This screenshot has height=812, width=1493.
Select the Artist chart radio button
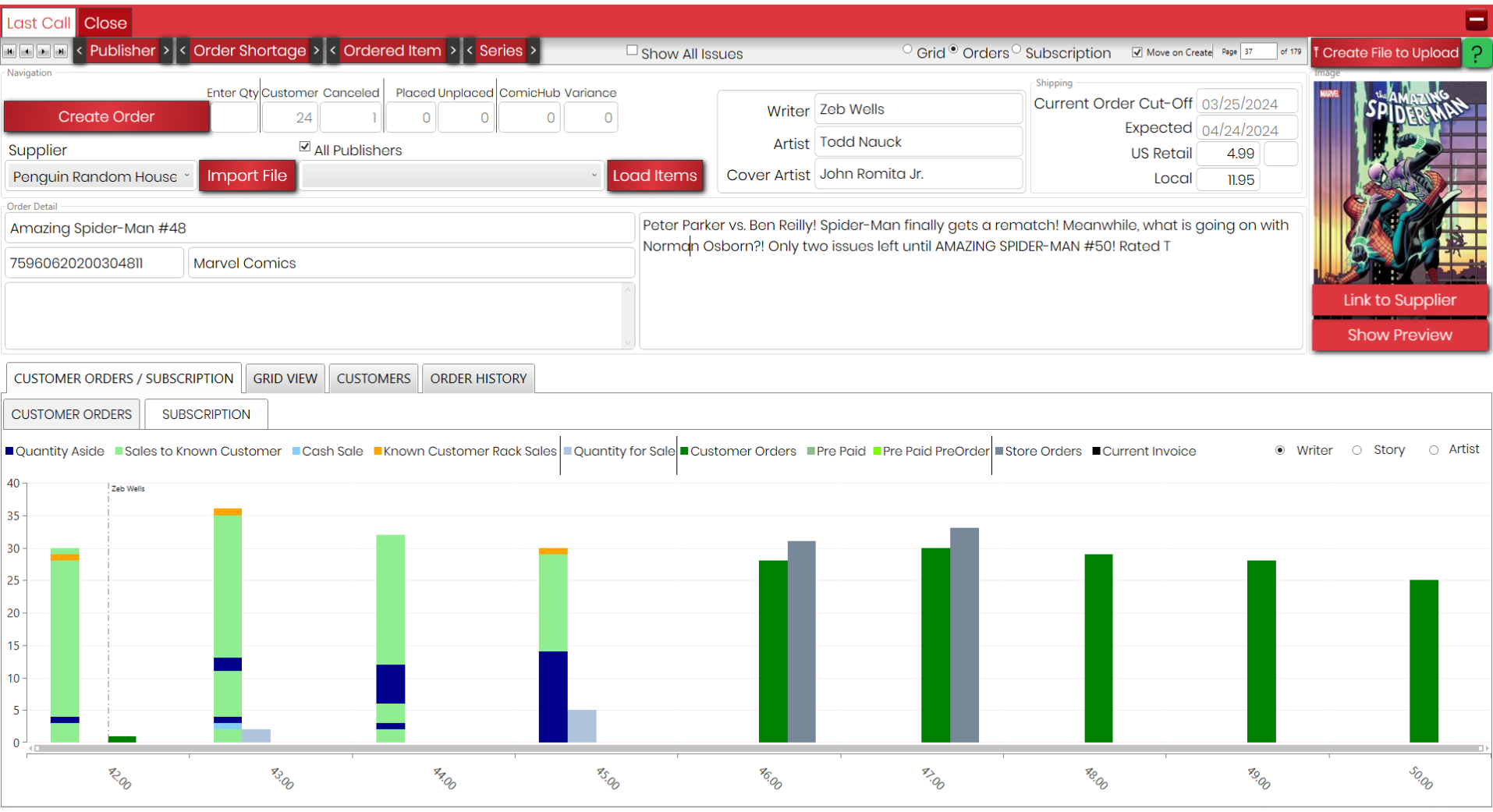(1434, 450)
